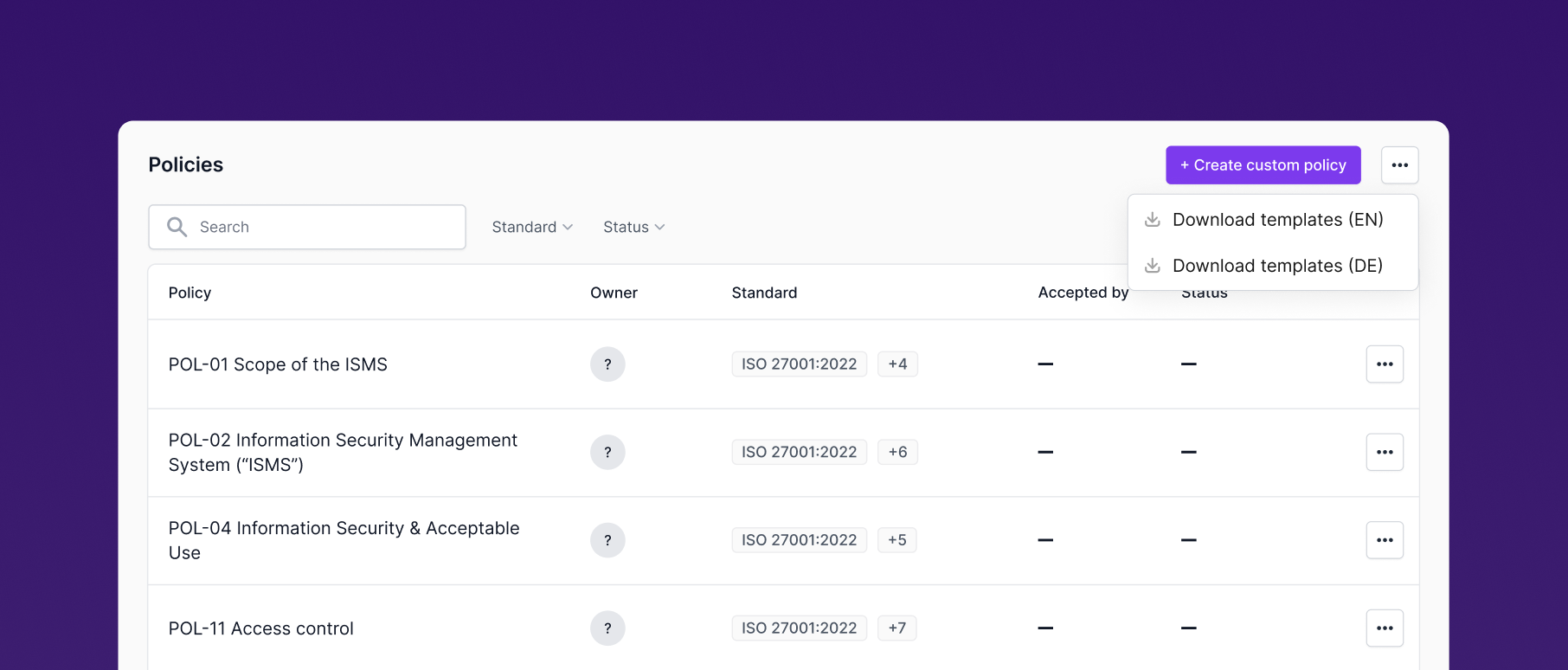Open actions menu for POL-11 Access control
Viewport: 1568px width, 670px height.
tap(1385, 628)
